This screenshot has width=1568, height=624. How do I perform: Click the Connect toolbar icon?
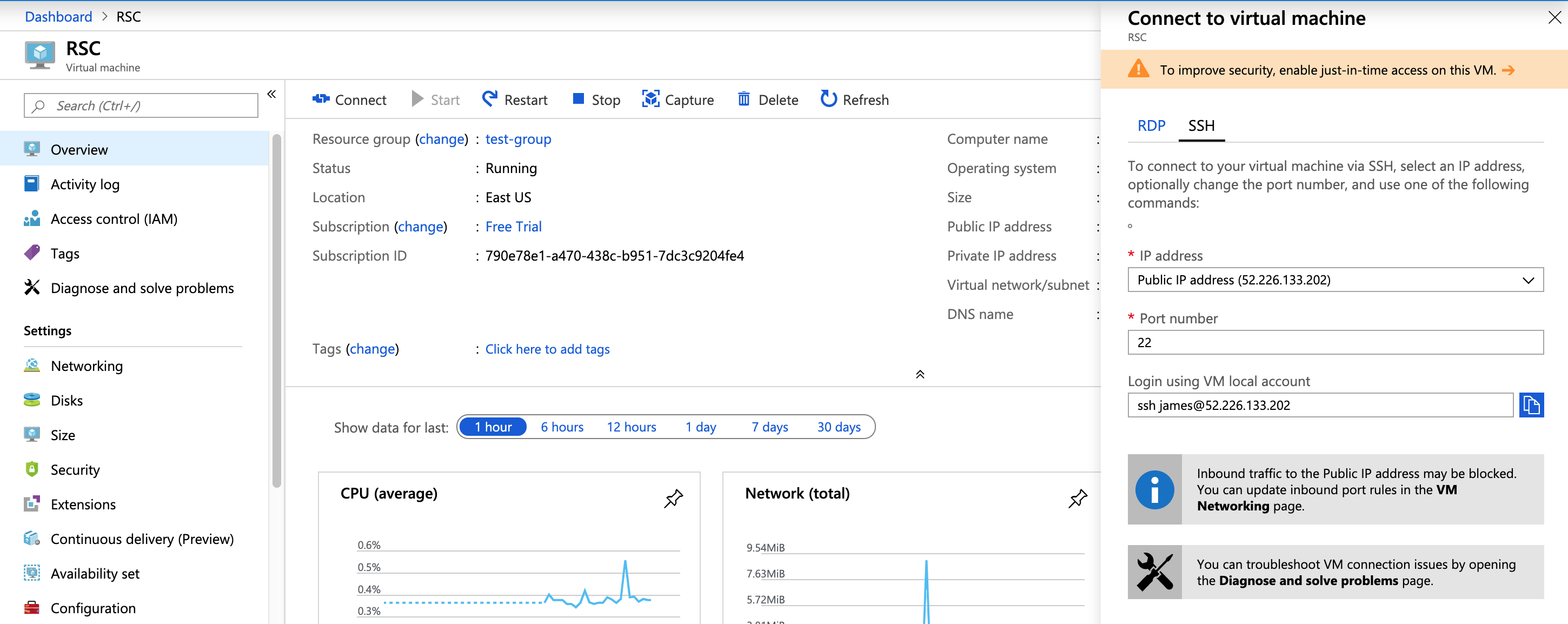tap(320, 99)
